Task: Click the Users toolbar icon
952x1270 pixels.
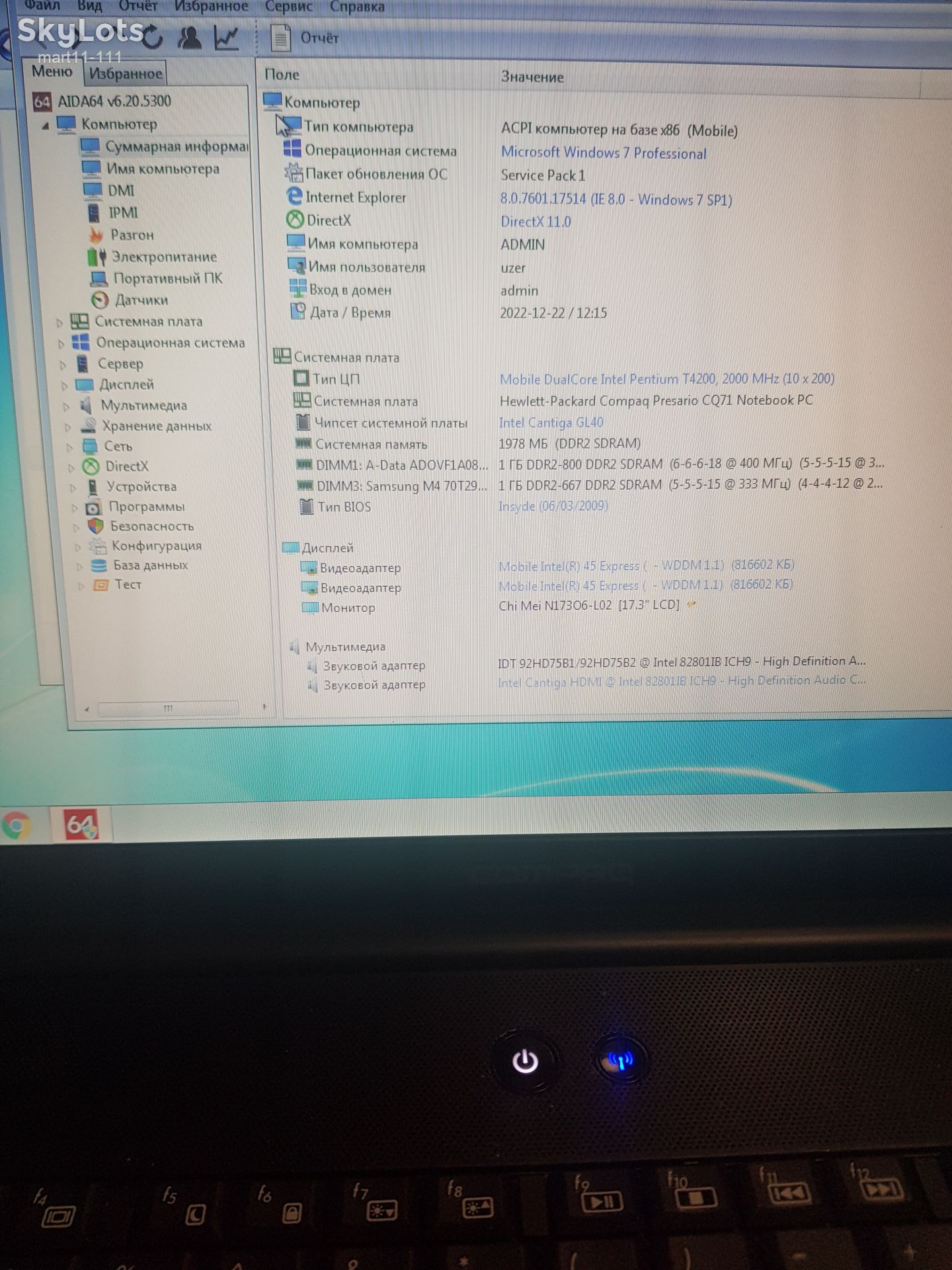Action: tap(190, 38)
